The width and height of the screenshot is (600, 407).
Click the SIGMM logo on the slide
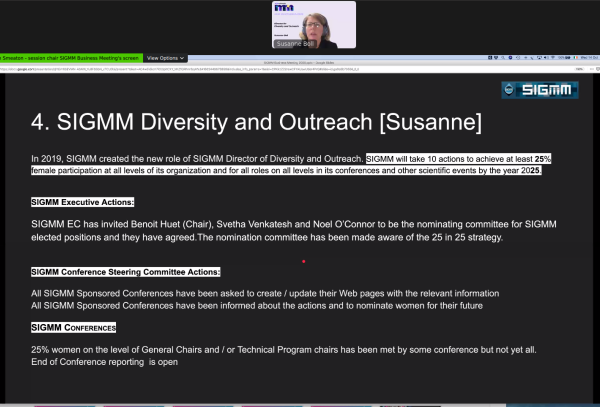[x=540, y=90]
